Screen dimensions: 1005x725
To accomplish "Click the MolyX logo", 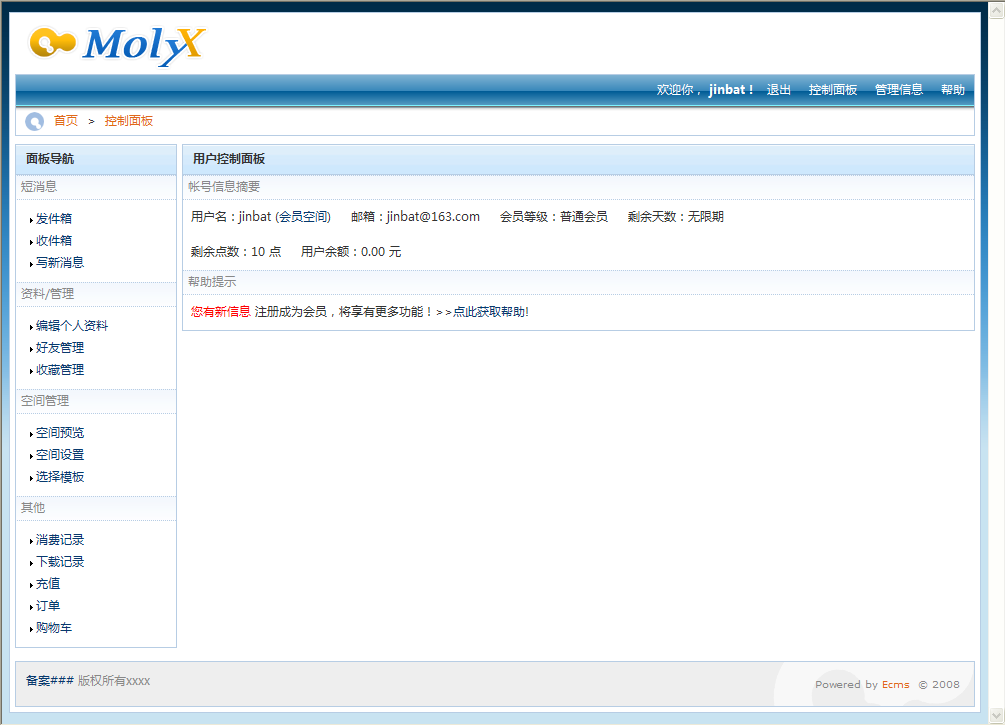I will [x=116, y=44].
